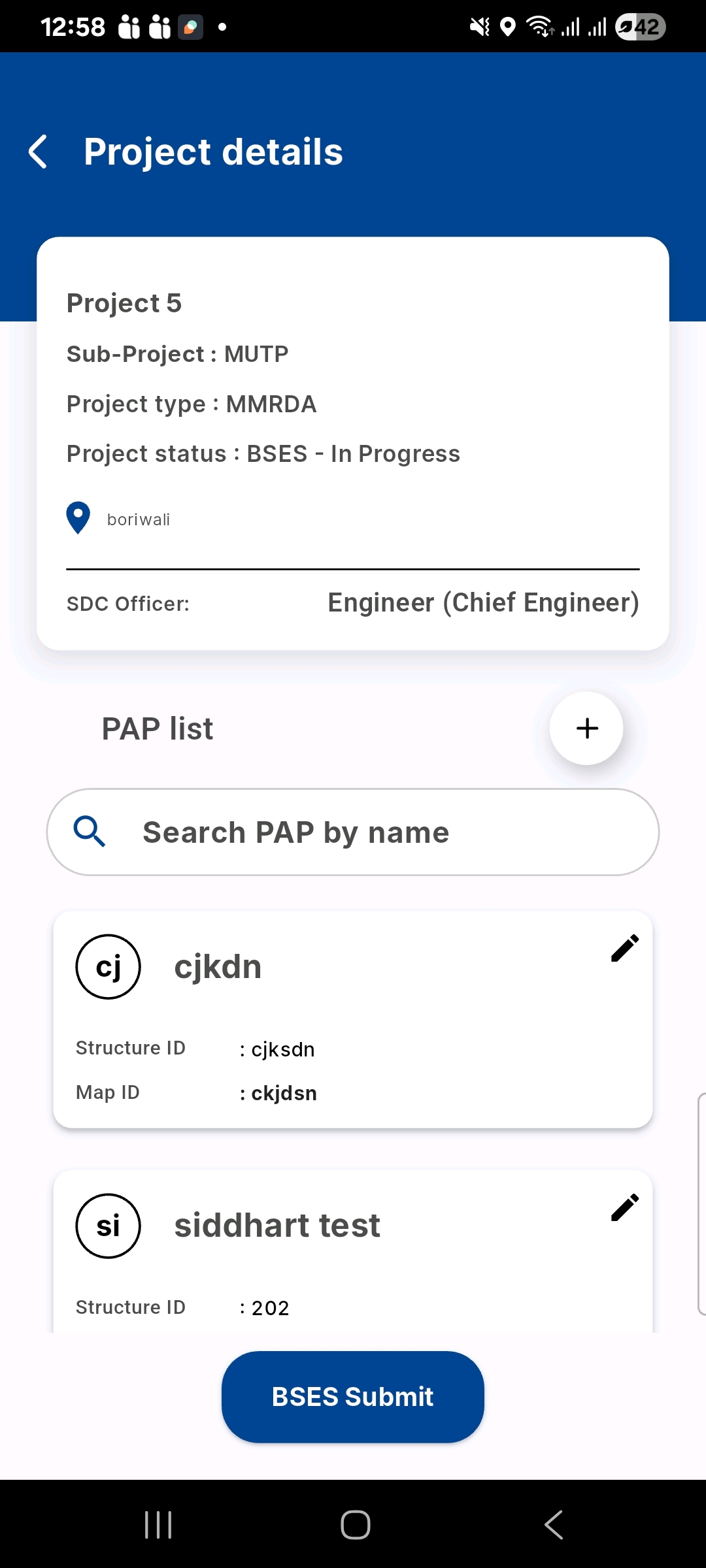Screen dimensions: 706x1568
Task: Tap the Engineer (Chief Engineer) officer name
Action: [483, 602]
